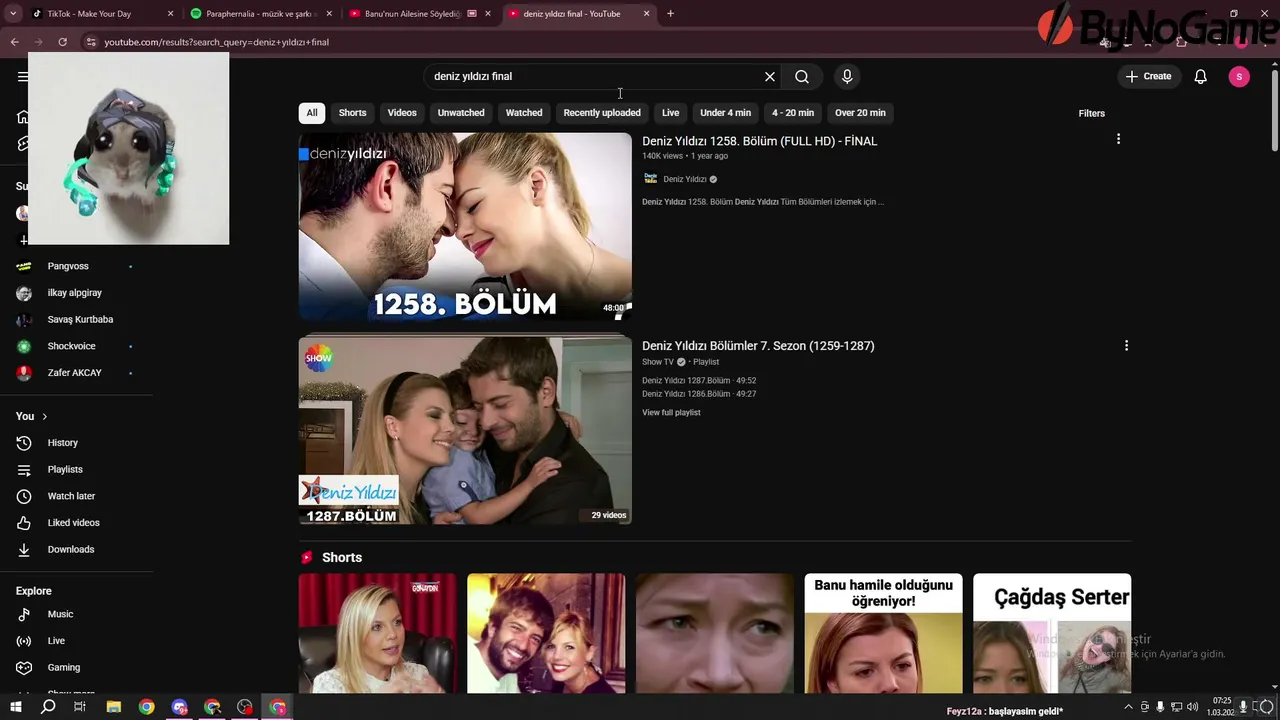This screenshot has height=720, width=1280.
Task: Select the 4 - 20 min filter chip
Action: (793, 113)
